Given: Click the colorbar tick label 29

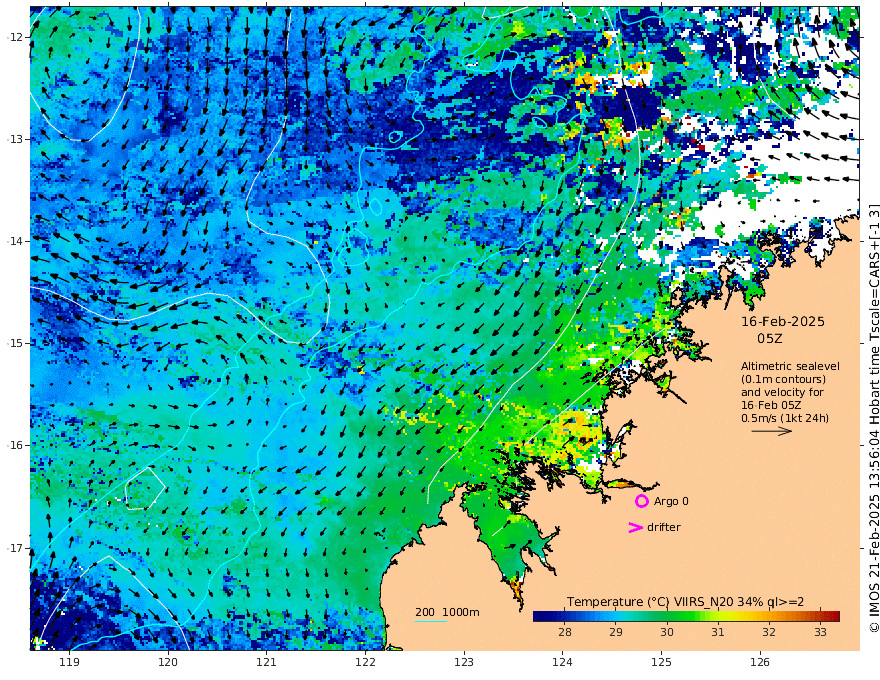Looking at the screenshot, I should tap(616, 632).
